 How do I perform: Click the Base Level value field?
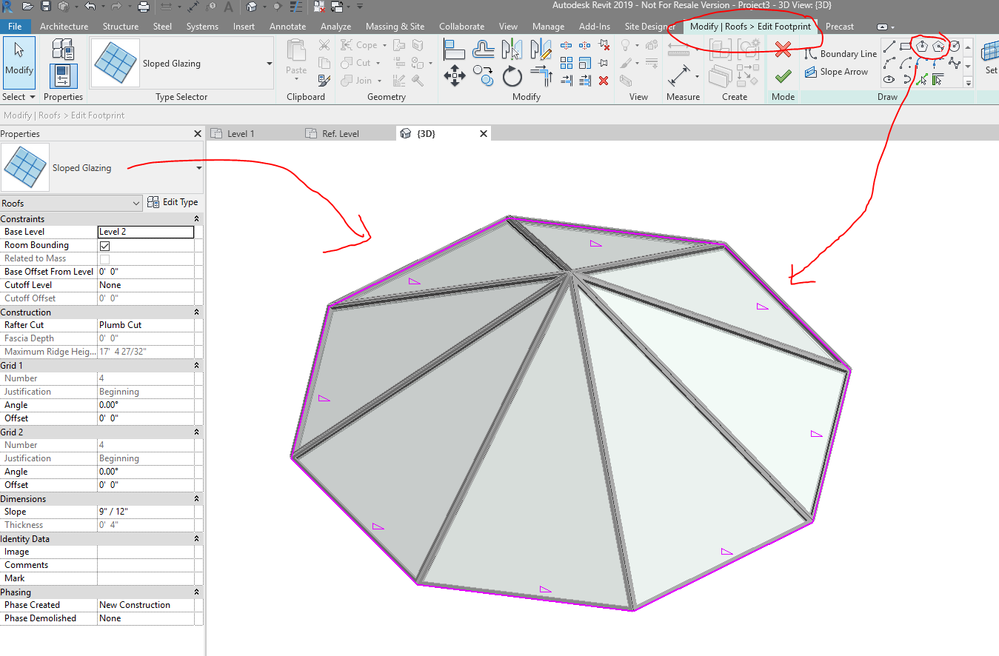(x=146, y=232)
